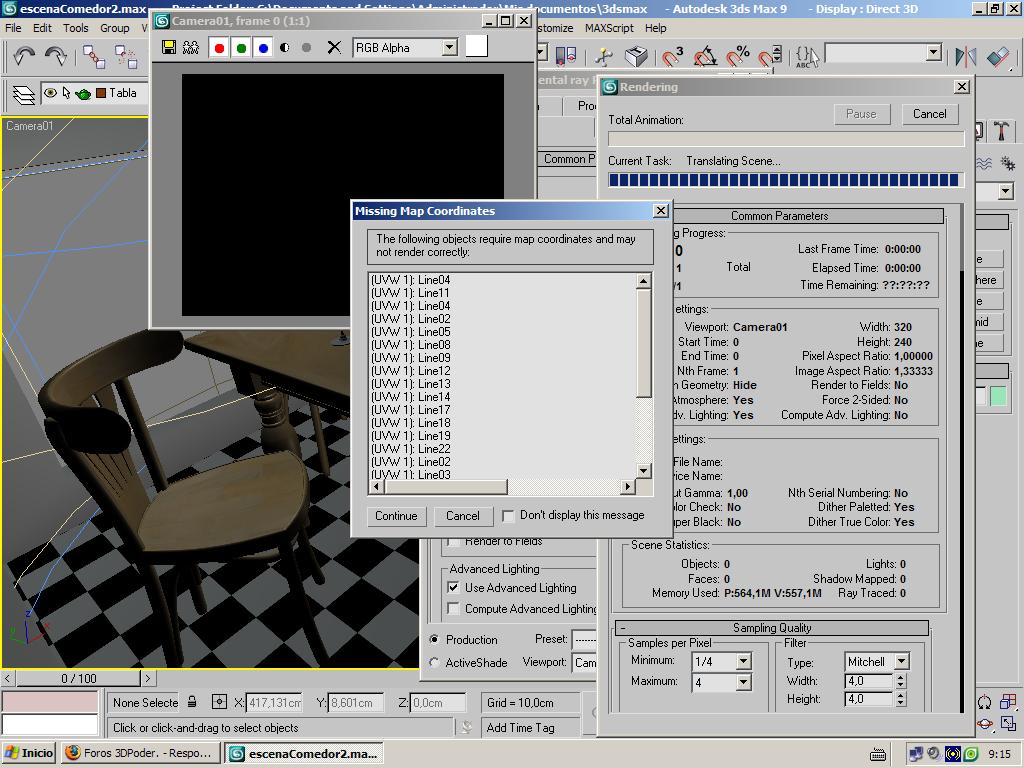1024x768 pixels.
Task: Click Pause in Rendering dialog
Action: pos(861,114)
